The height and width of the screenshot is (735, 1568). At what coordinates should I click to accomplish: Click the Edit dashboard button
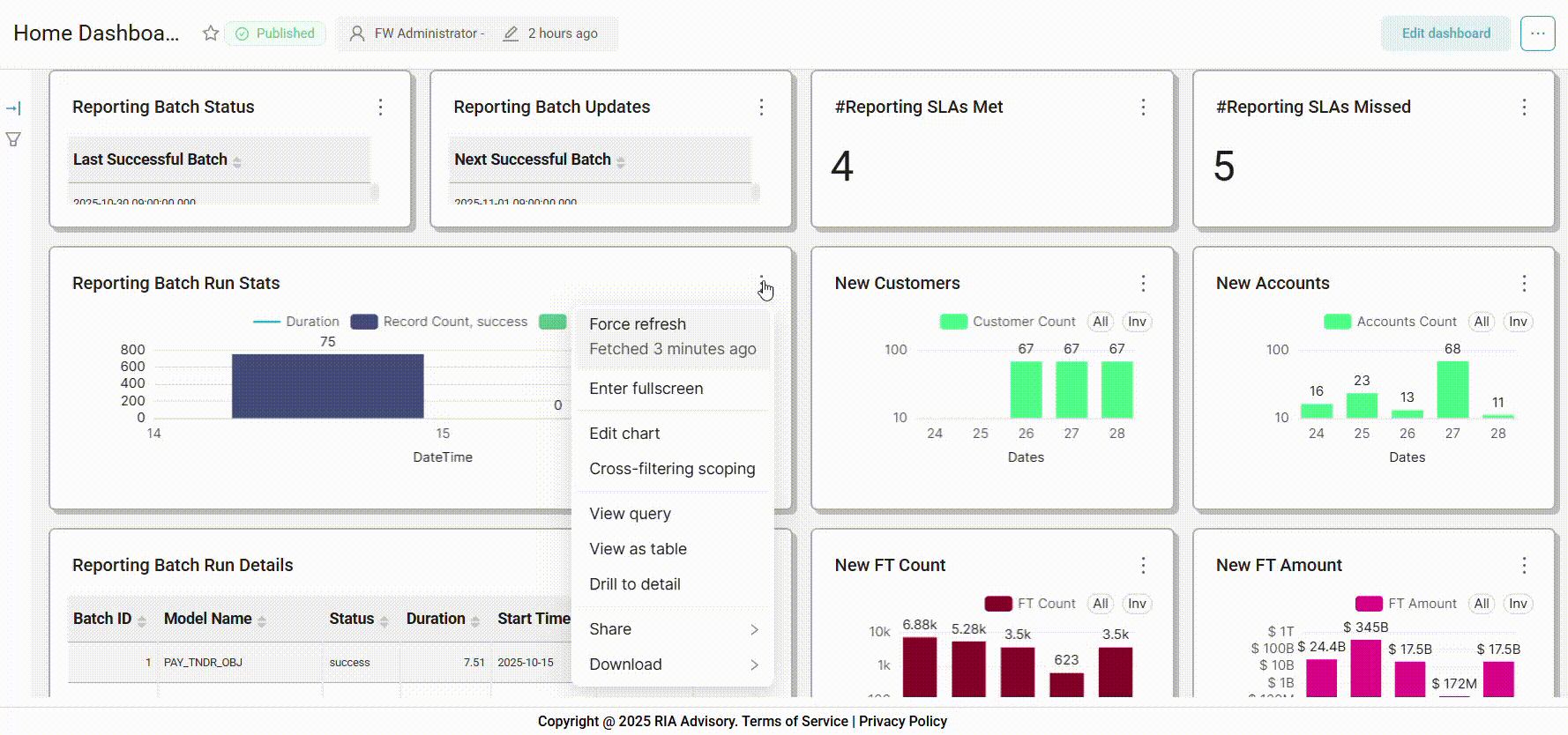point(1445,33)
